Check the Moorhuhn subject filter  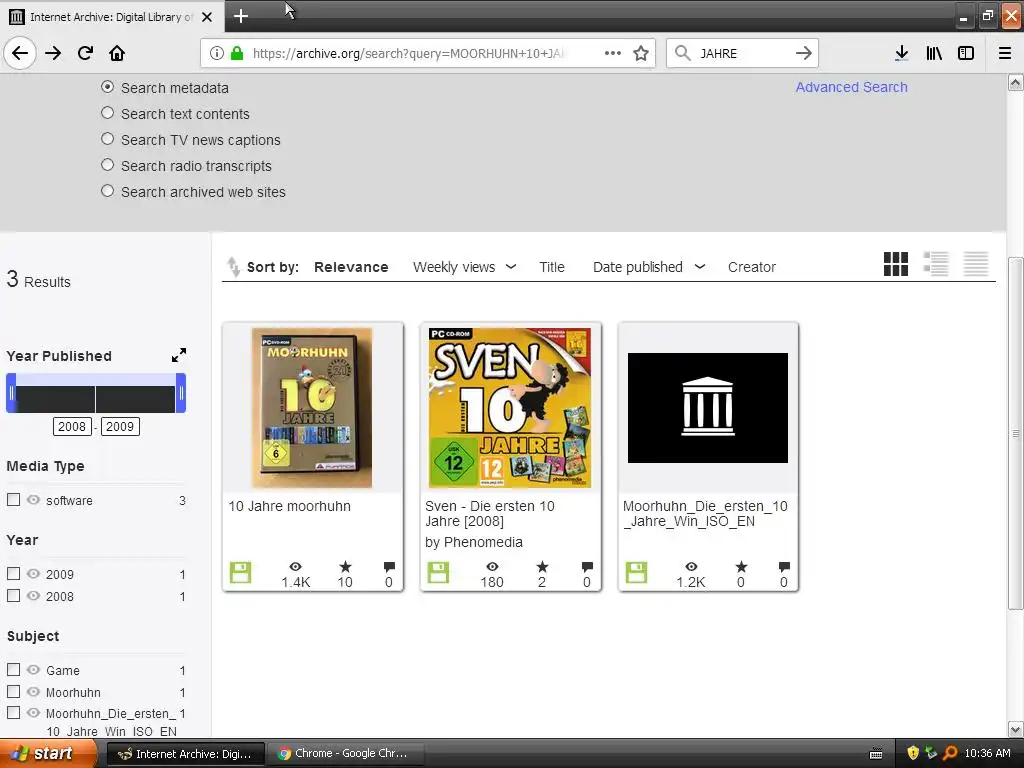point(13,691)
